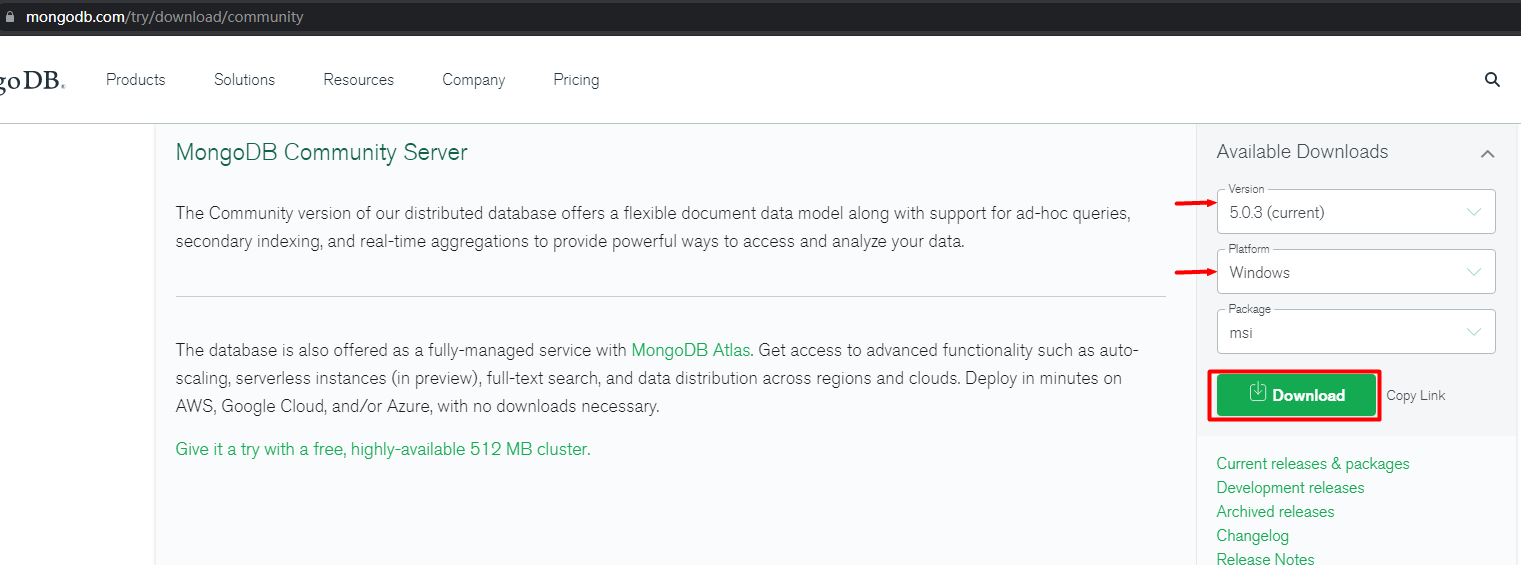Open the Version dropdown
Screen dimensions: 1521x565
point(1355,212)
